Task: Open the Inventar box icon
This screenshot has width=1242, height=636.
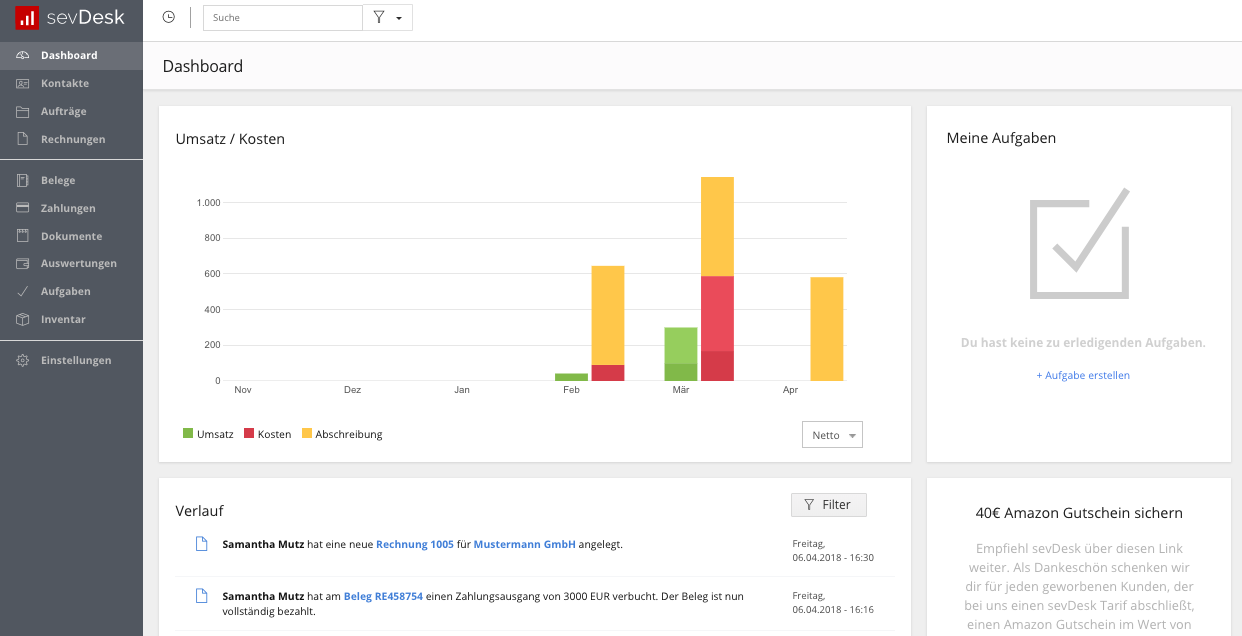Action: click(23, 320)
